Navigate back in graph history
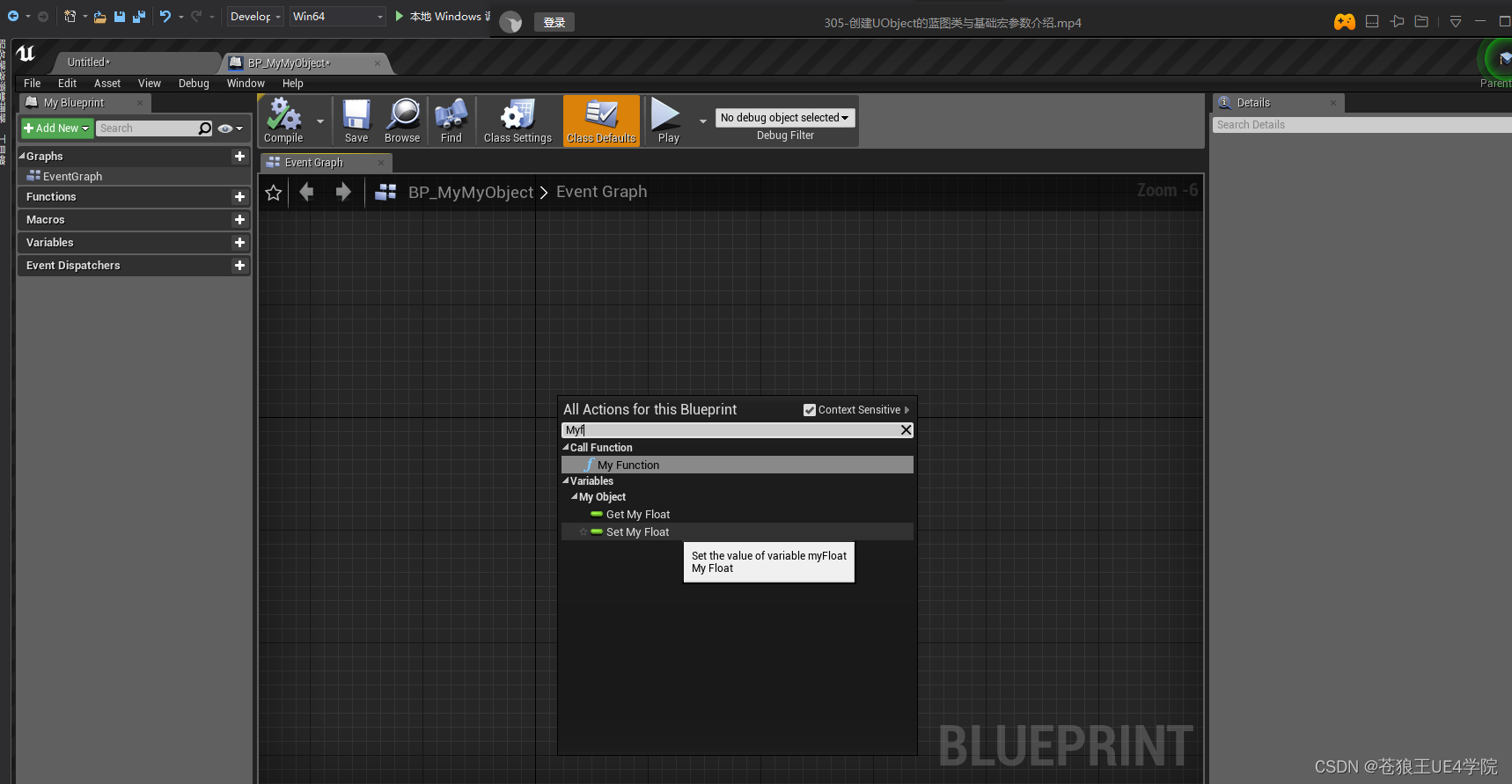1512x784 pixels. click(x=306, y=192)
